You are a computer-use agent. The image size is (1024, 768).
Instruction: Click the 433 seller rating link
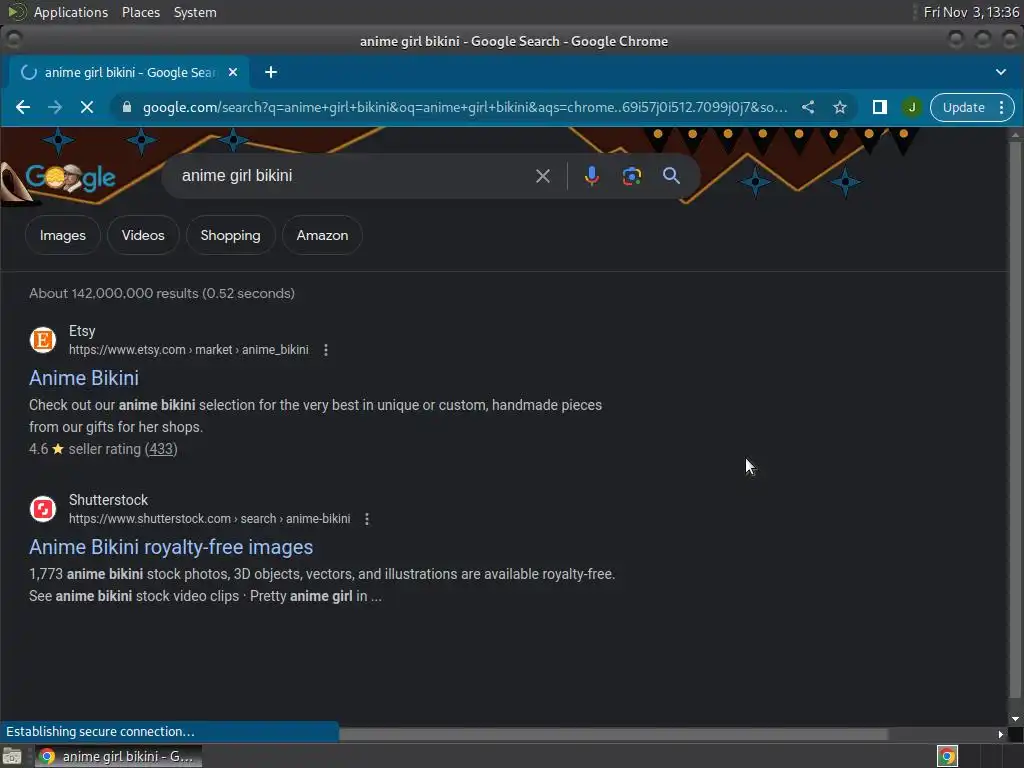click(161, 449)
